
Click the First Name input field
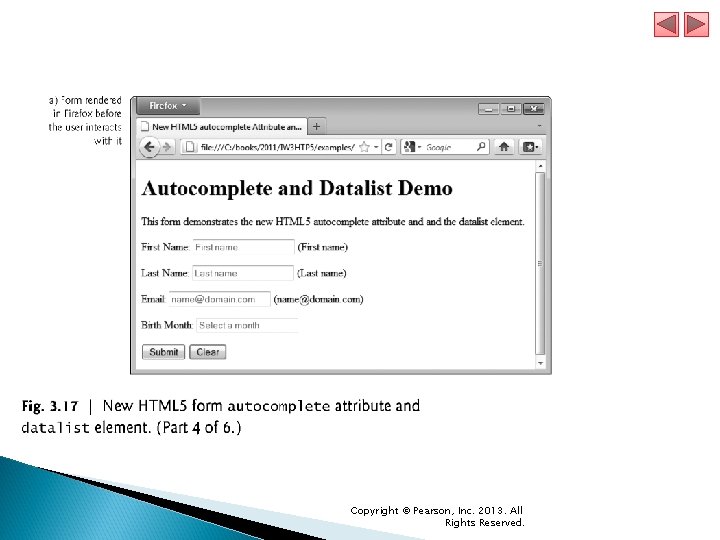[x=243, y=247]
